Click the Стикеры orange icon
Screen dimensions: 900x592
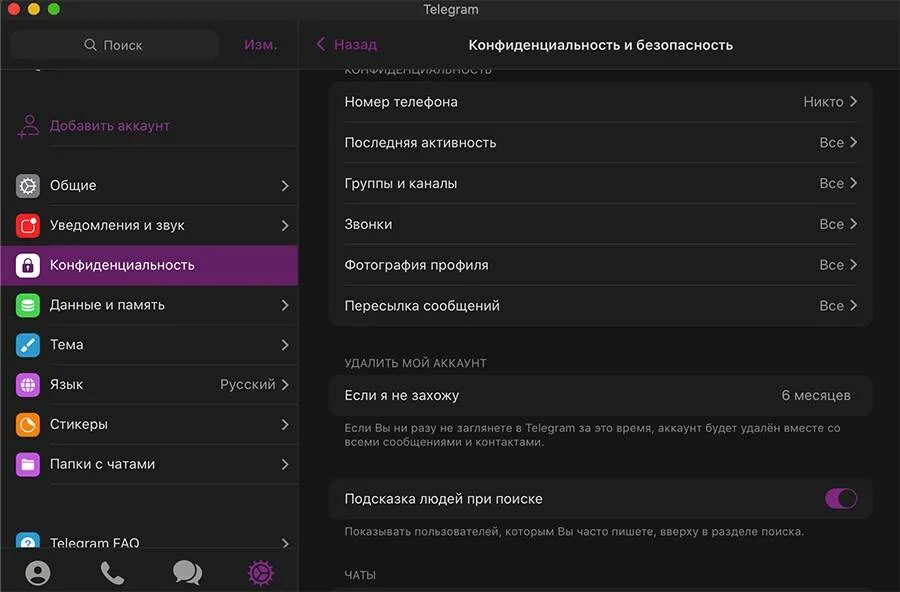click(28, 425)
